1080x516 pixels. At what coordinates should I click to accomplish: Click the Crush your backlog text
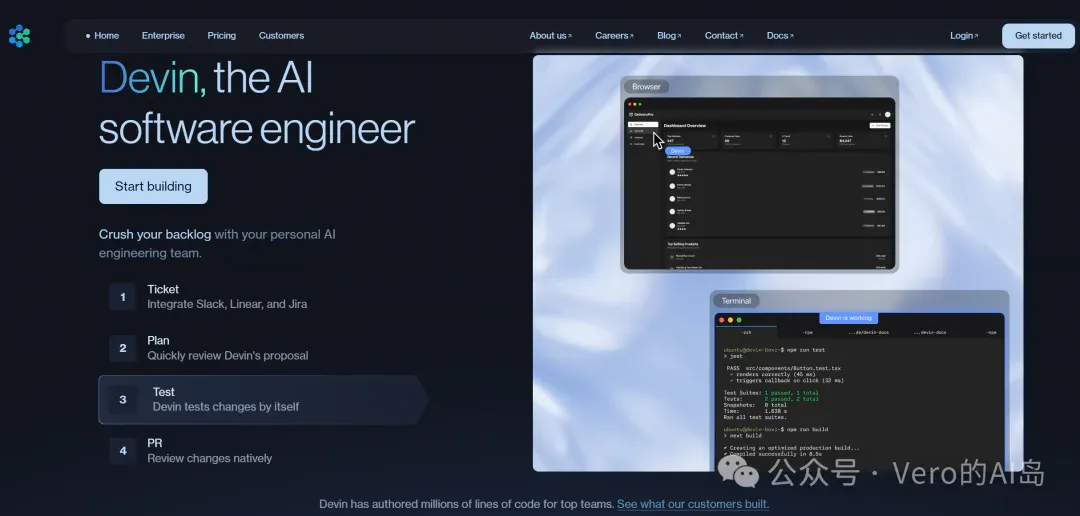click(x=155, y=234)
